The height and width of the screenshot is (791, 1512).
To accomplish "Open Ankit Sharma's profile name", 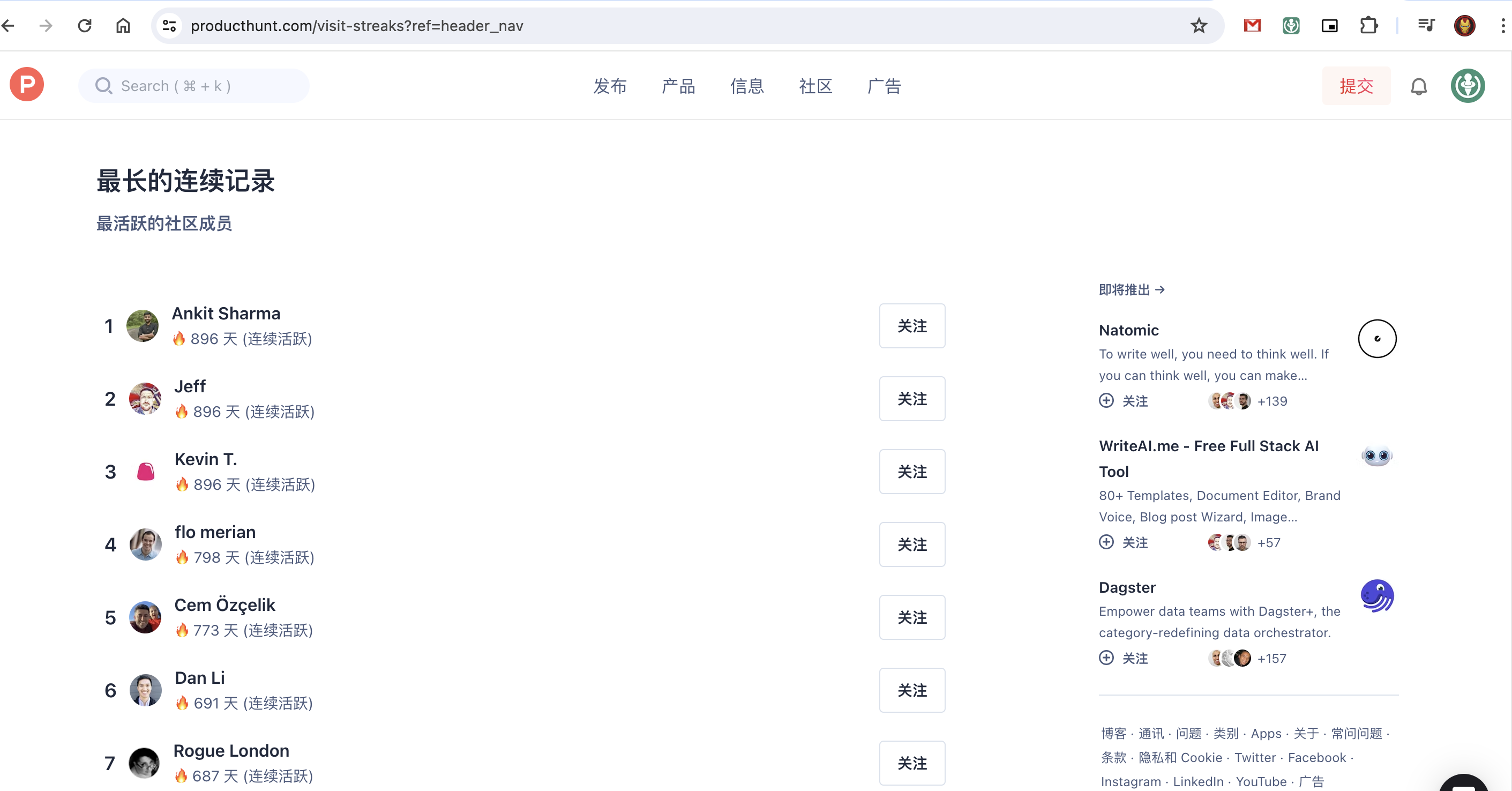I will pos(226,313).
